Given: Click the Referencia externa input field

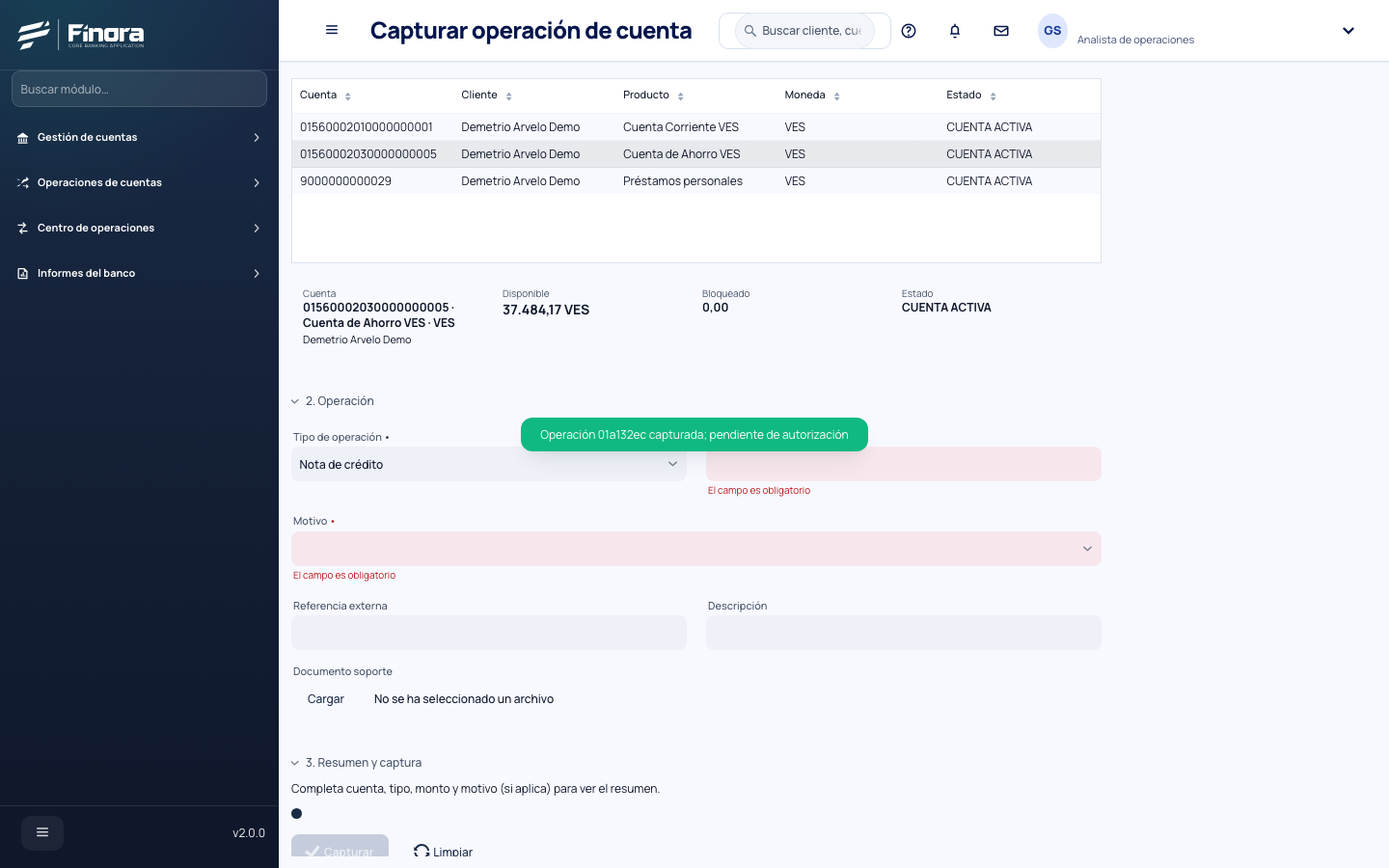Looking at the screenshot, I should pyautogui.click(x=489, y=633).
